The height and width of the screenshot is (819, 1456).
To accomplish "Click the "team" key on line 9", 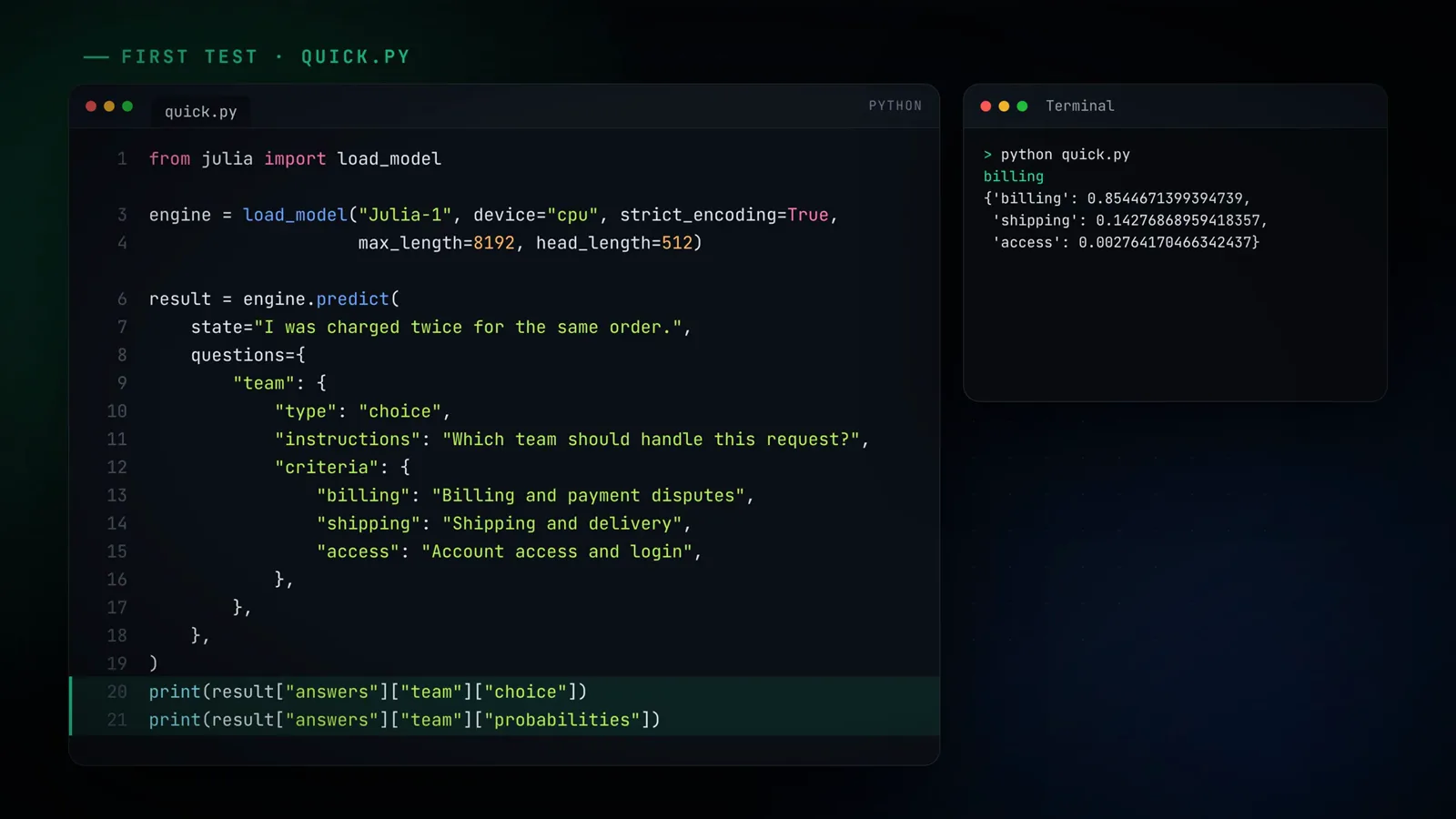I will tap(264, 383).
